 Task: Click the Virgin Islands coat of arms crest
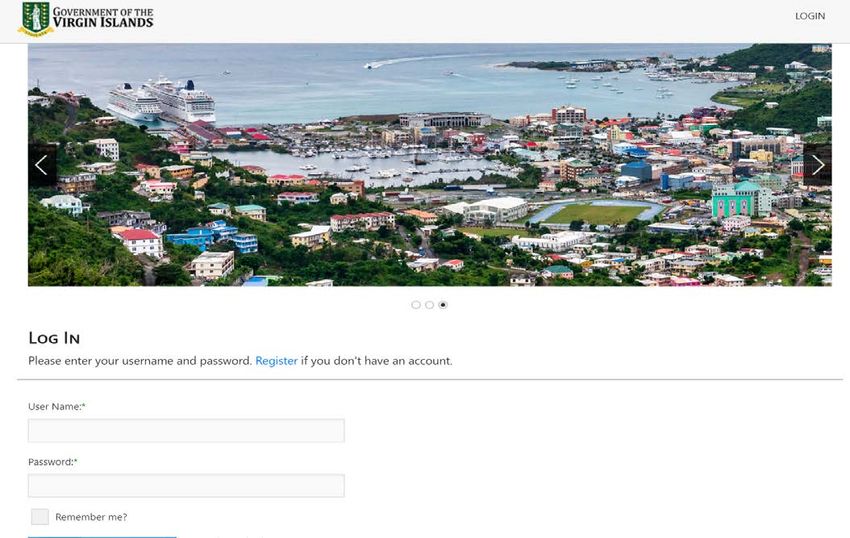tap(36, 19)
